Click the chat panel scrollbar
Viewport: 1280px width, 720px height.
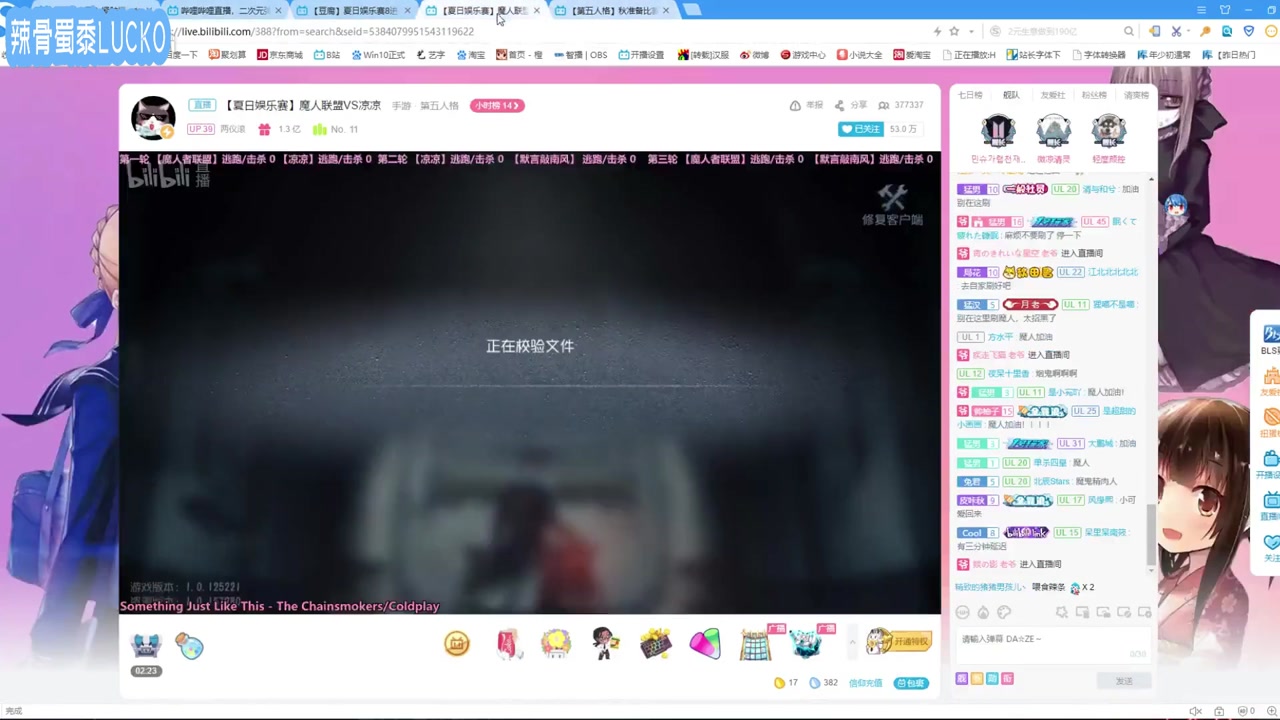[1150, 535]
